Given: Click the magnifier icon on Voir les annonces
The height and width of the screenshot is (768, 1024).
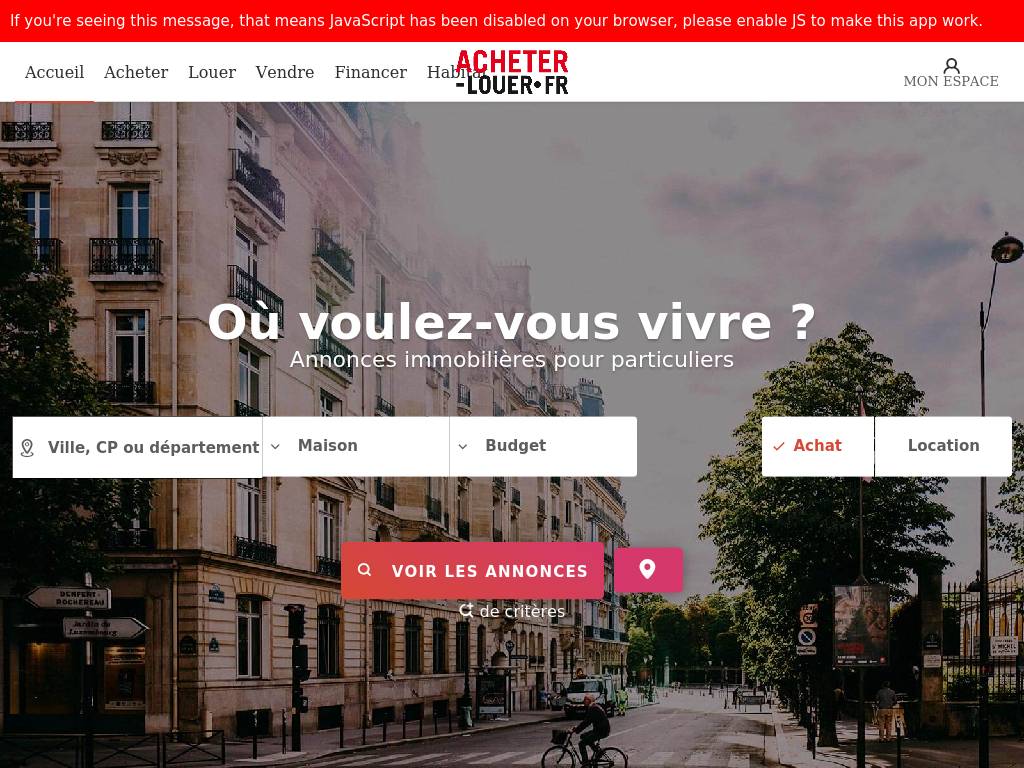Looking at the screenshot, I should click(x=364, y=569).
